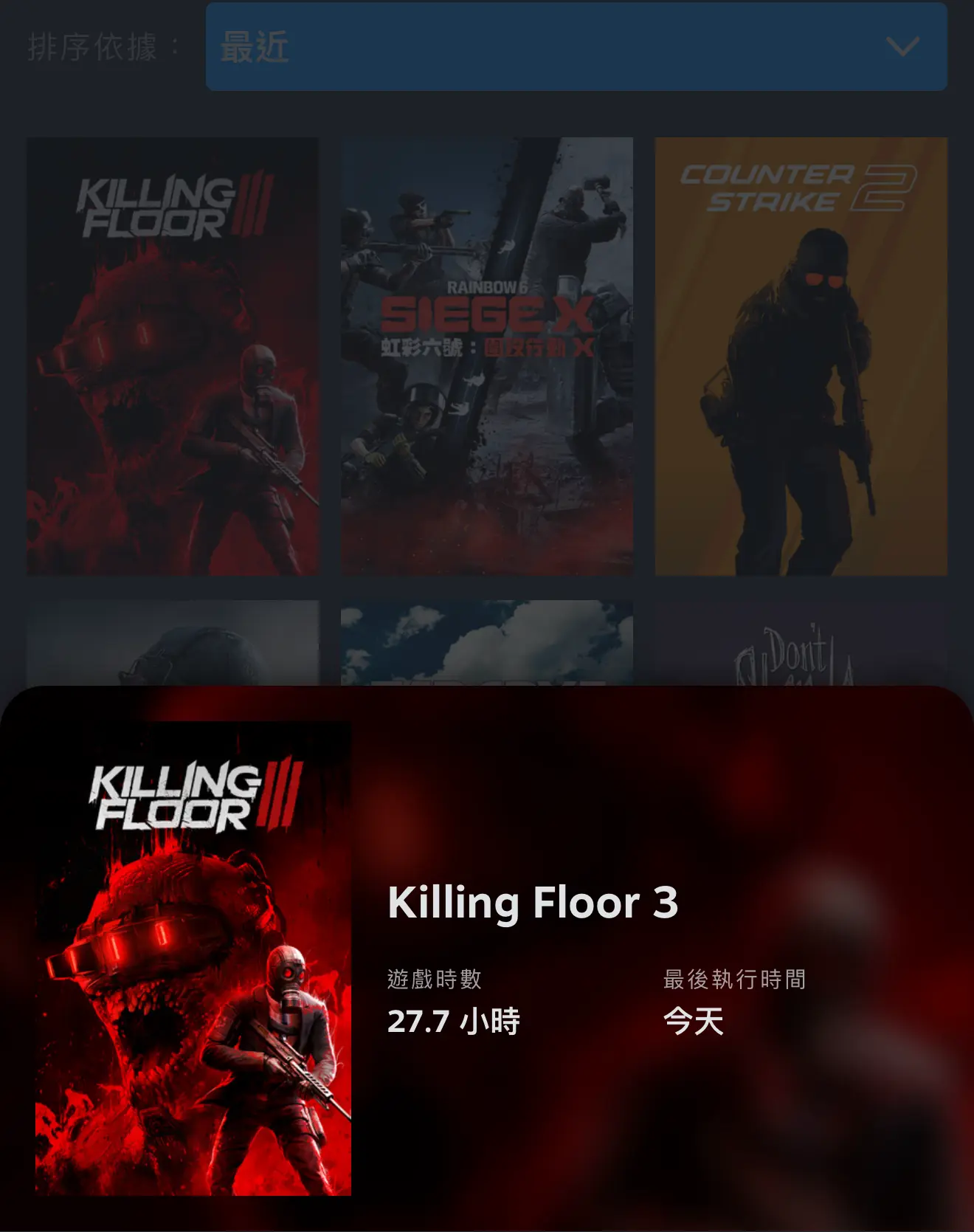Image resolution: width=974 pixels, height=1232 pixels.
Task: Click the Counter Strike 2 logo on cover
Action: (798, 188)
